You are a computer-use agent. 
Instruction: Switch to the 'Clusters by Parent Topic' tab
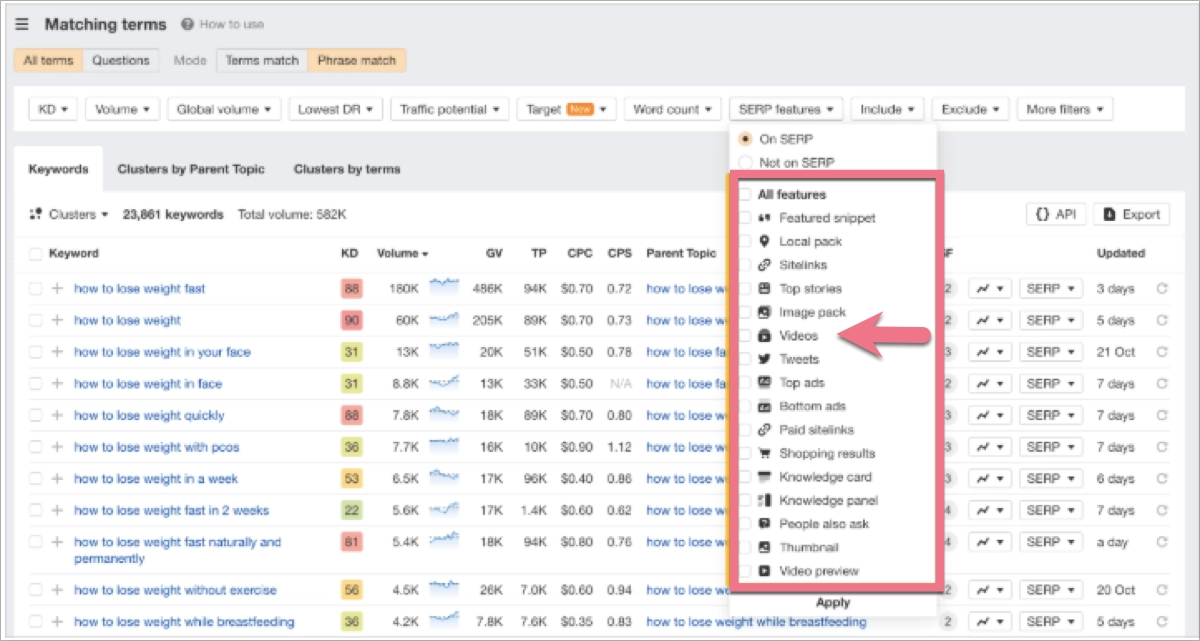click(x=191, y=169)
